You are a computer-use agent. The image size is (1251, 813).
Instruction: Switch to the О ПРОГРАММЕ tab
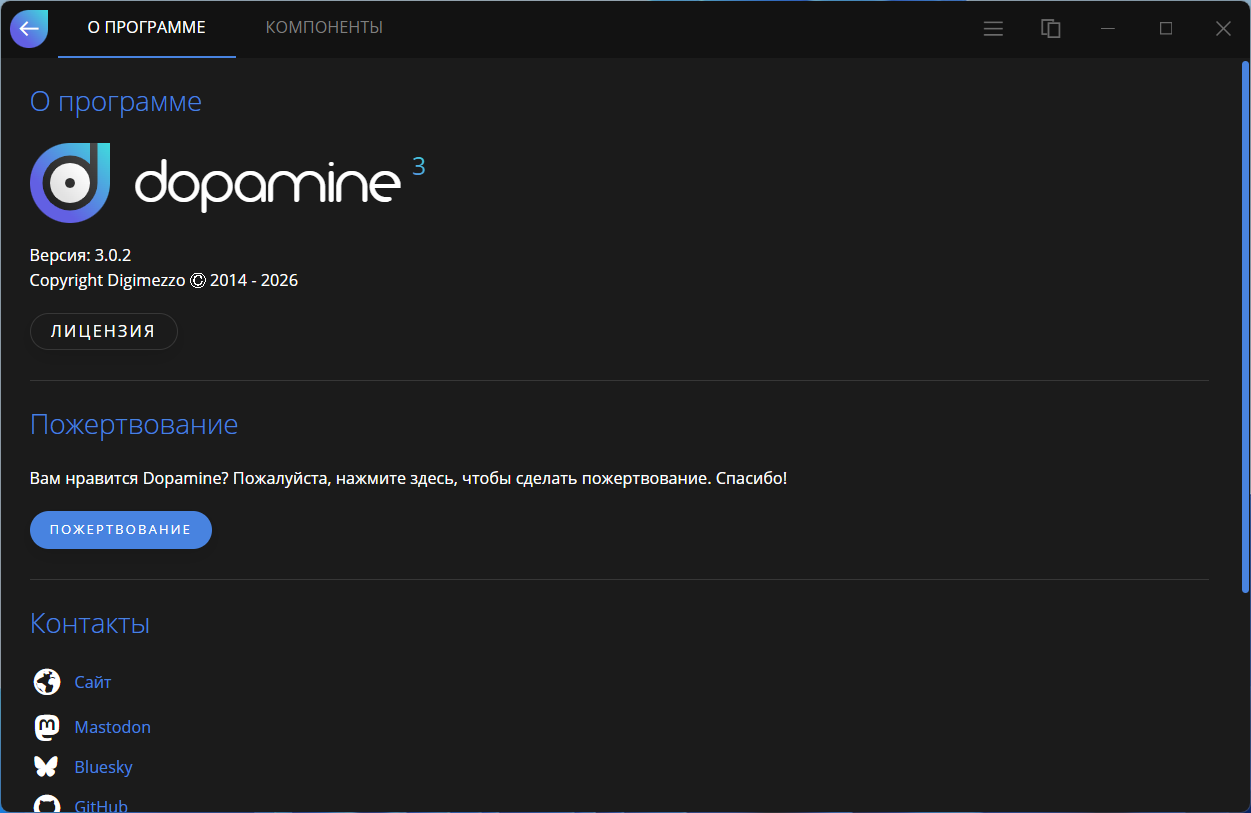click(x=147, y=28)
